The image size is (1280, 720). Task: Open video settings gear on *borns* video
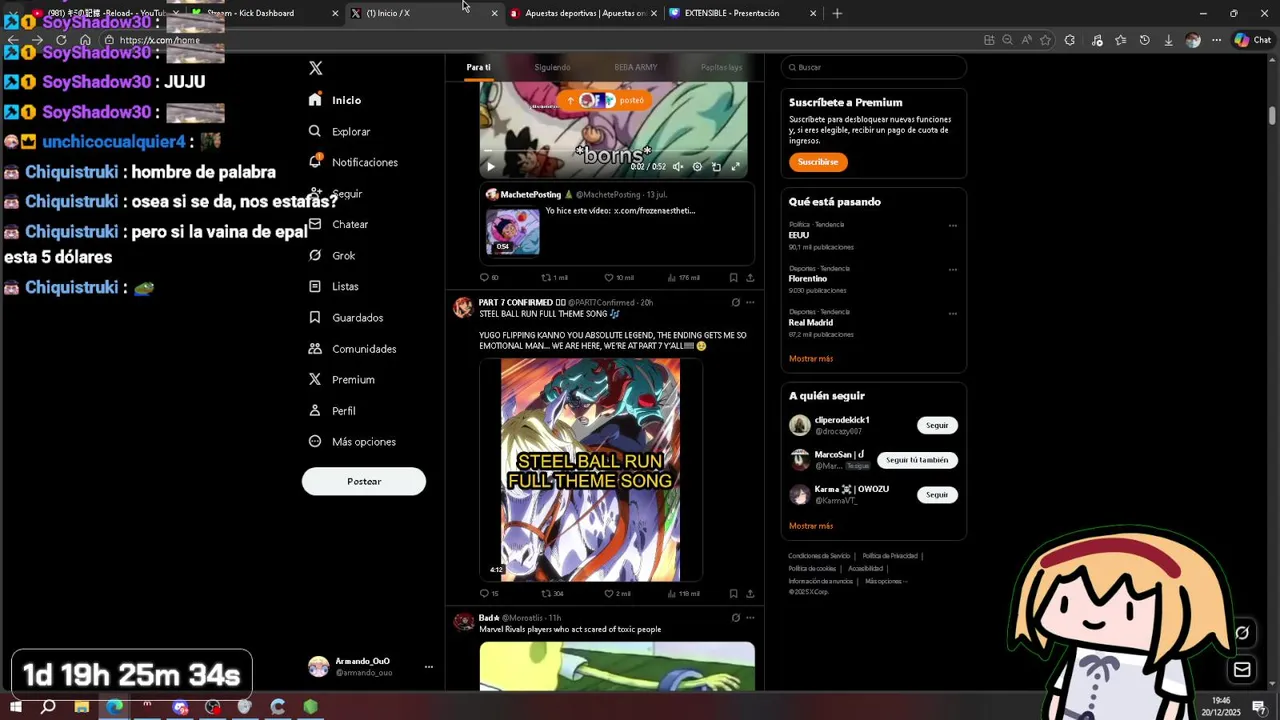coord(697,167)
